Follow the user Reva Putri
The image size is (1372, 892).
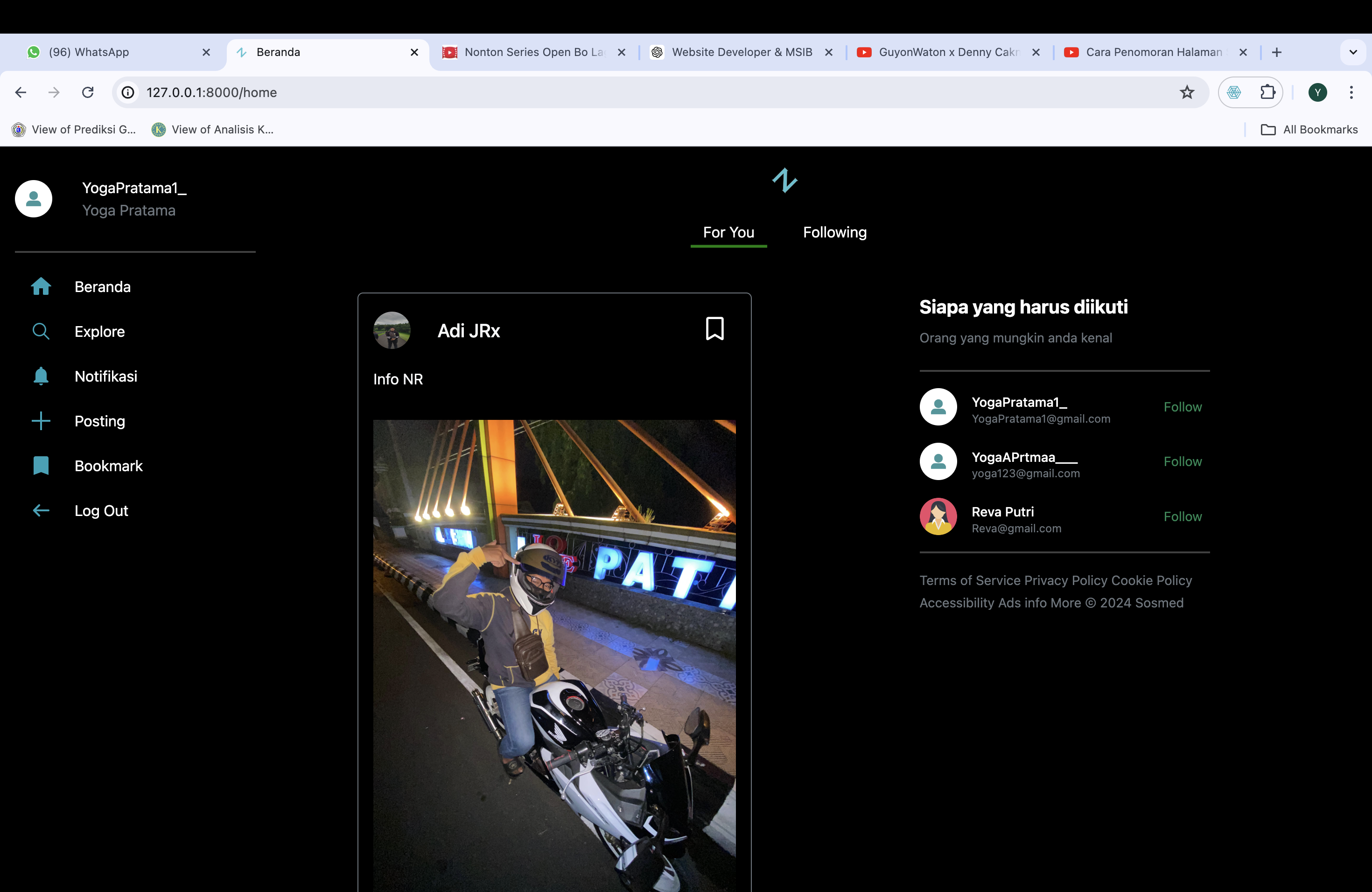click(x=1182, y=516)
